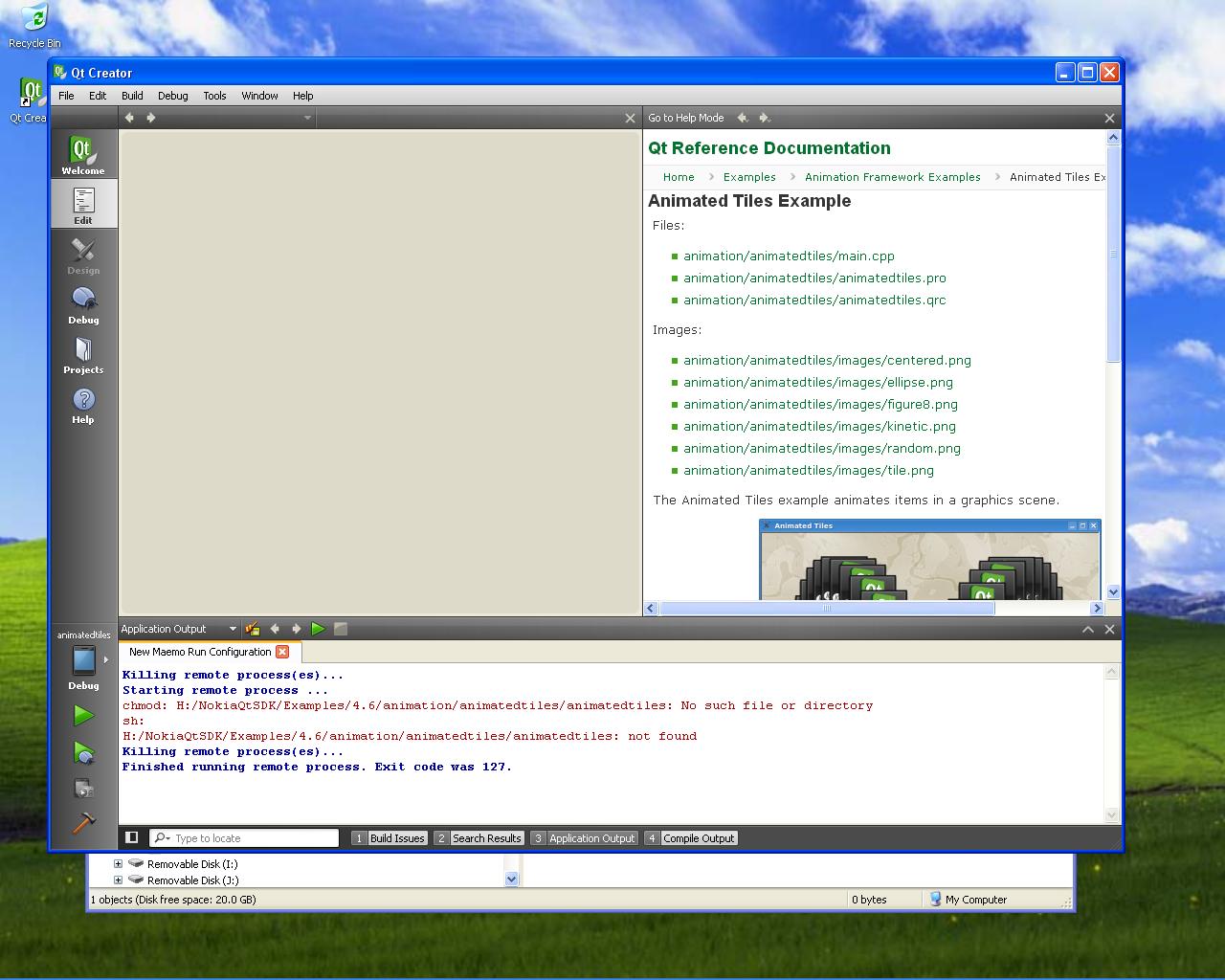Image resolution: width=1225 pixels, height=980 pixels.
Task: Open the animatedtiles target selector device icon
Action: tap(83, 660)
